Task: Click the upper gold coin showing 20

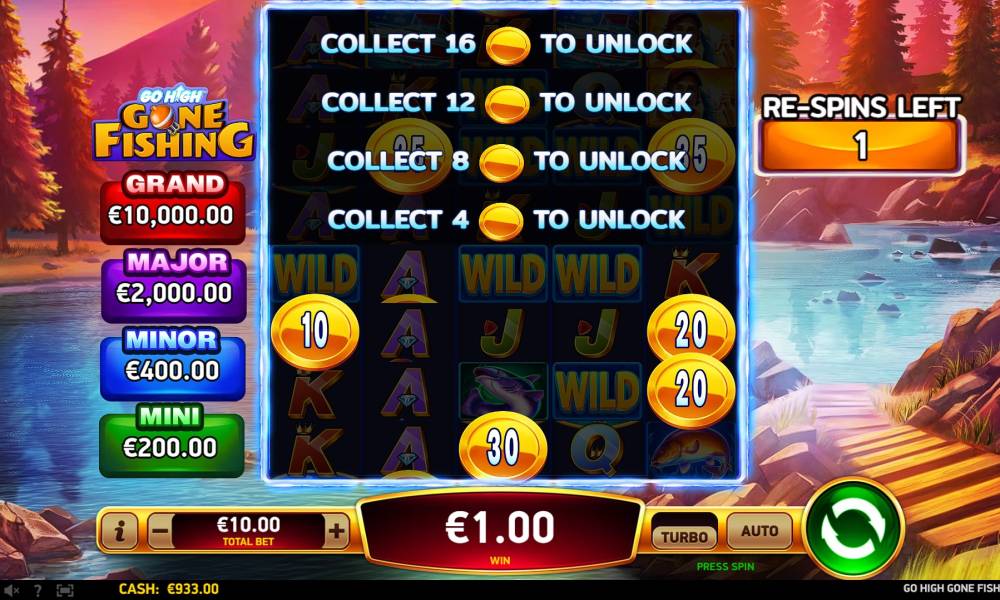Action: click(x=691, y=330)
